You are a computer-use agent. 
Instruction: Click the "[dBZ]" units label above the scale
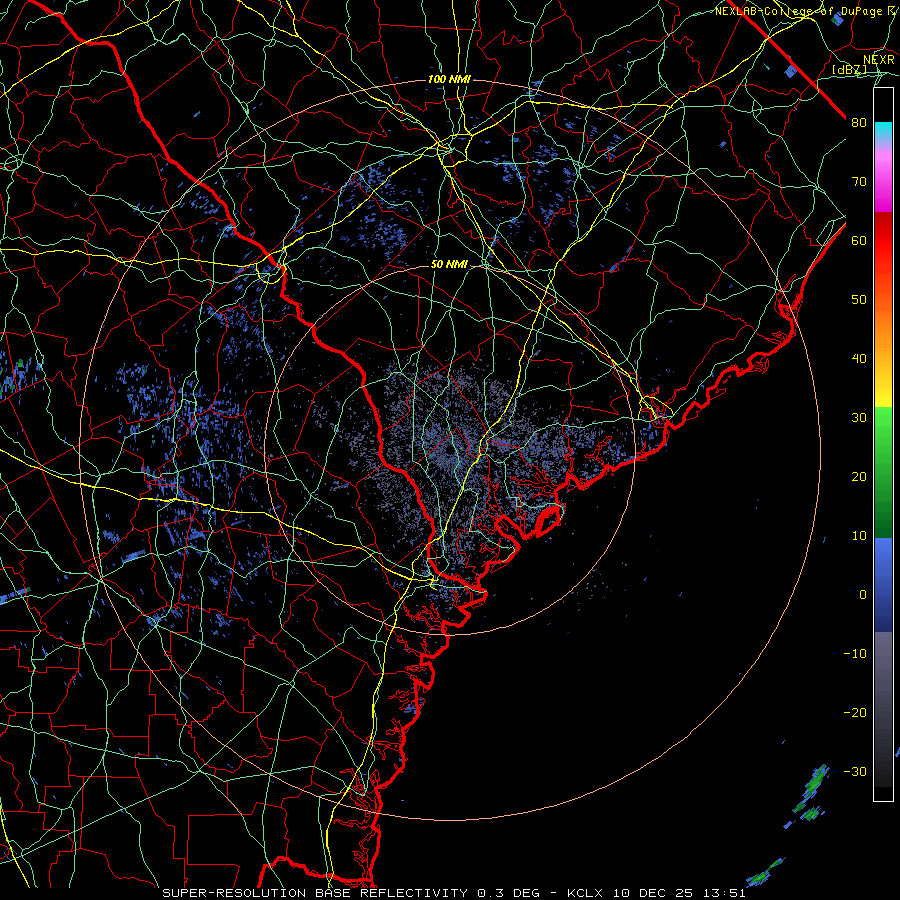(849, 70)
